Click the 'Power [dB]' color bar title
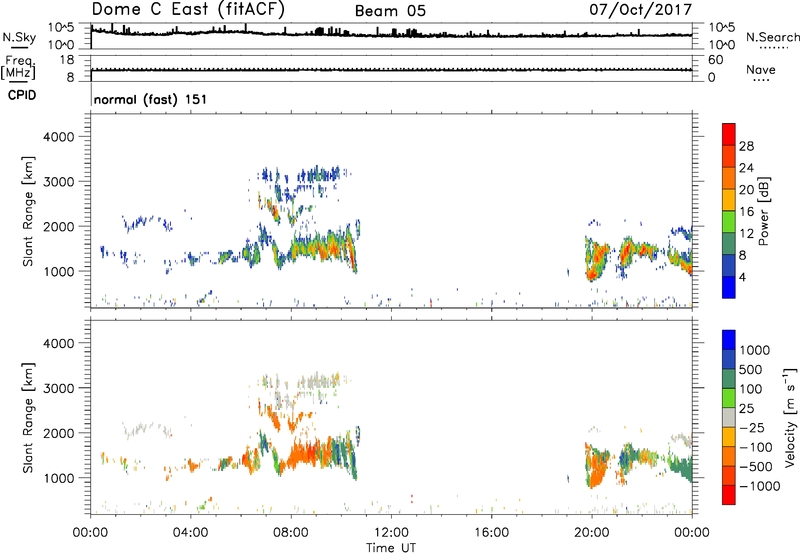The image size is (800, 554). pos(763,211)
